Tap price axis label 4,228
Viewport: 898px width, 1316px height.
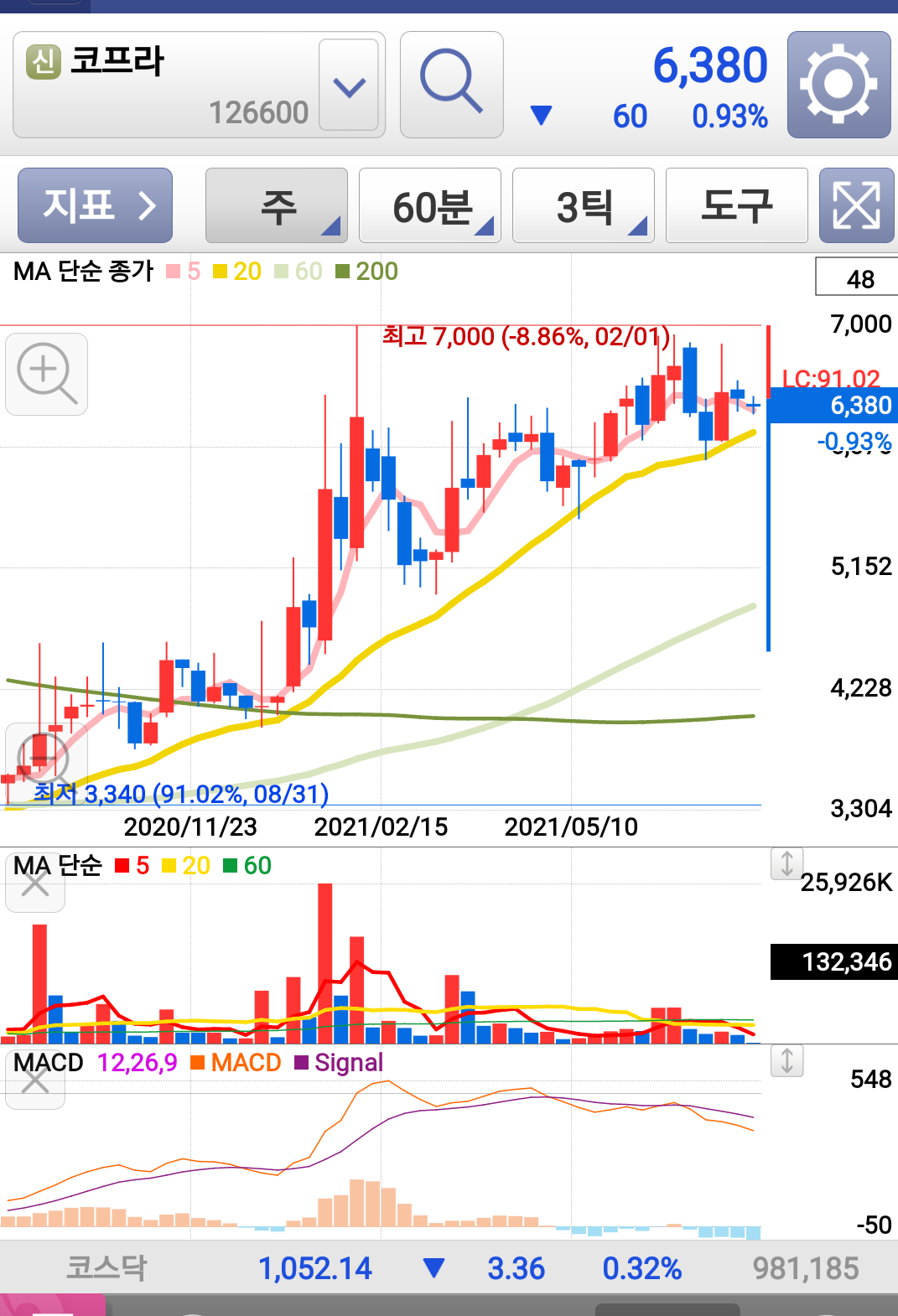[x=861, y=688]
